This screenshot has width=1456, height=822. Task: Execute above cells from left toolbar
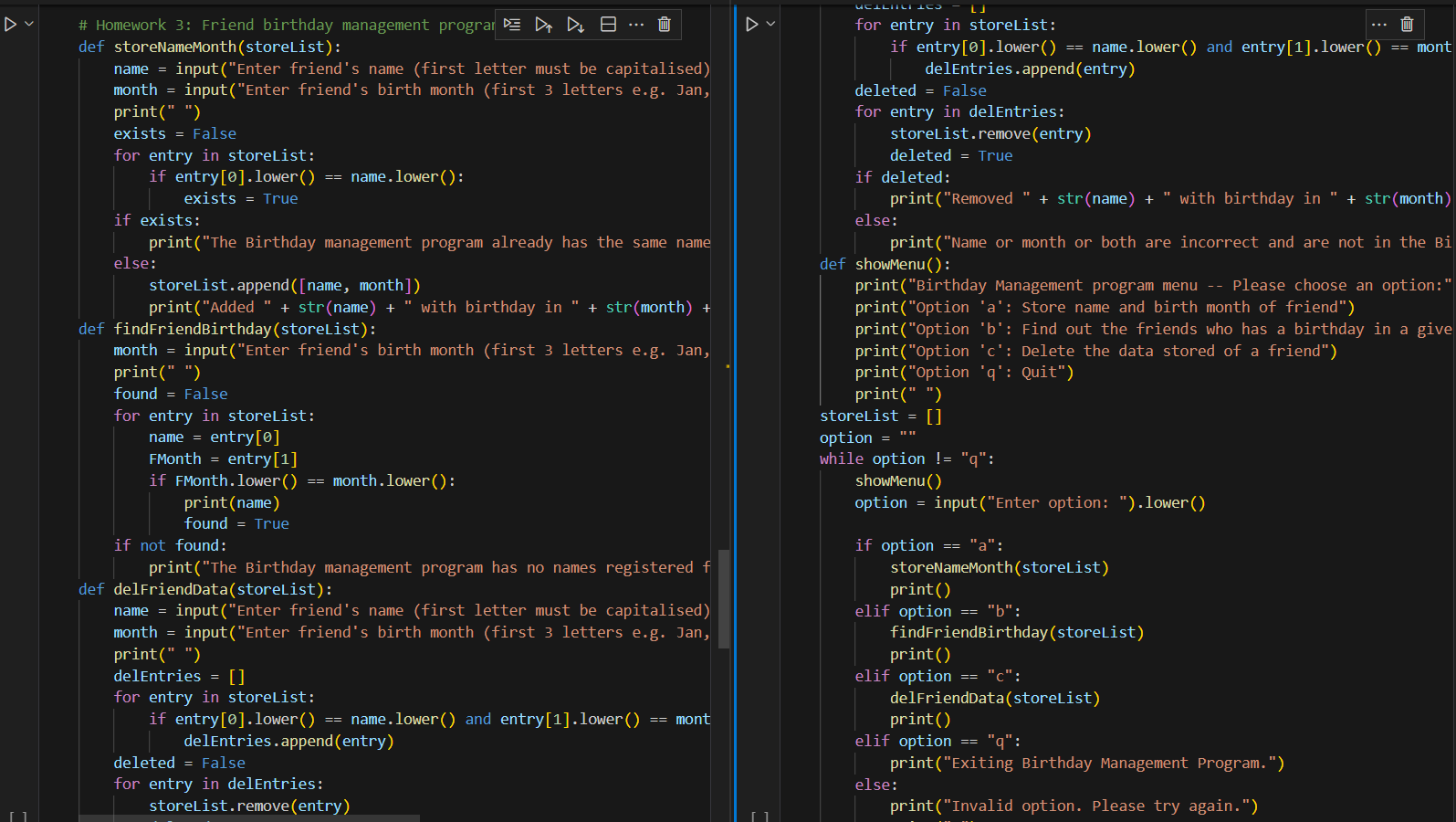click(543, 25)
